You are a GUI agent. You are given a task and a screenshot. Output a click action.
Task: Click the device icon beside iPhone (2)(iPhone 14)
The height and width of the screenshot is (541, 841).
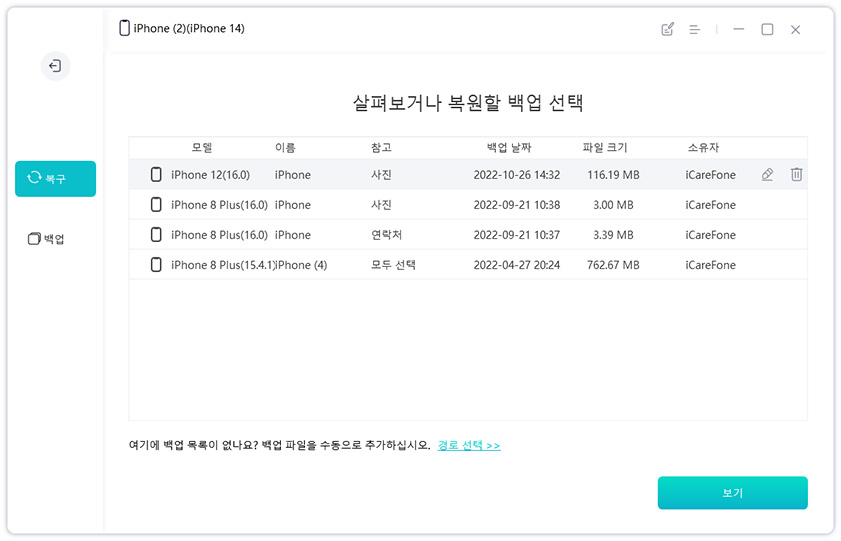[x=124, y=28]
